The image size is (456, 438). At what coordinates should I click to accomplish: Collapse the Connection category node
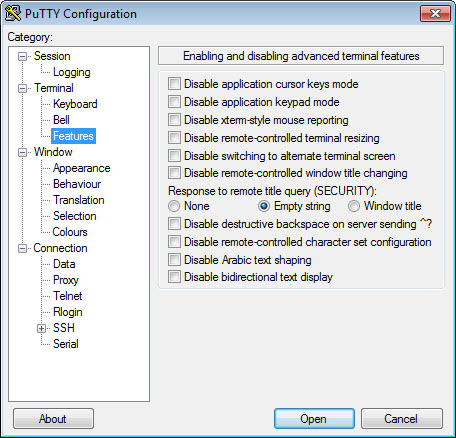coord(22,248)
